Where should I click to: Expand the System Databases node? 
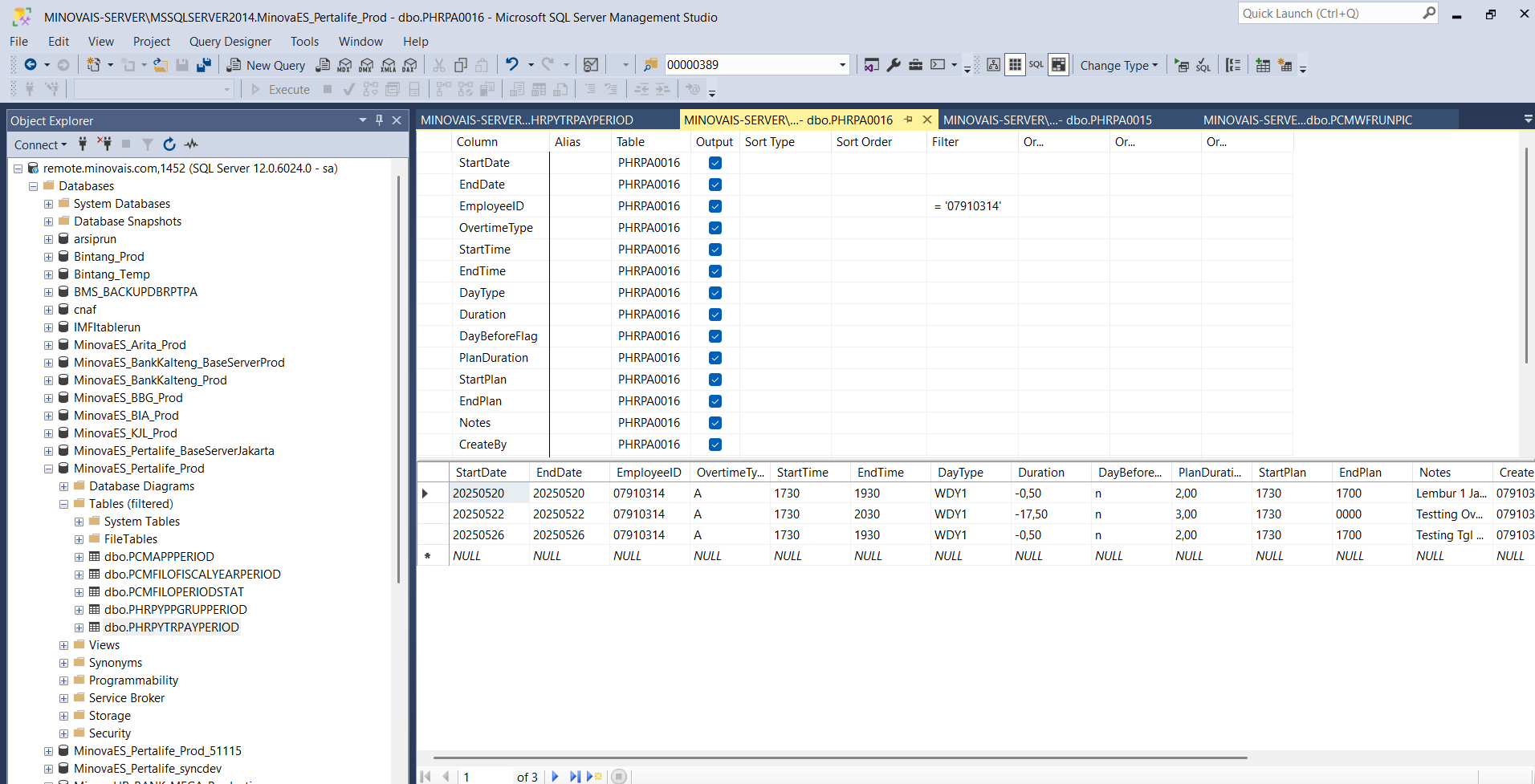(x=49, y=204)
